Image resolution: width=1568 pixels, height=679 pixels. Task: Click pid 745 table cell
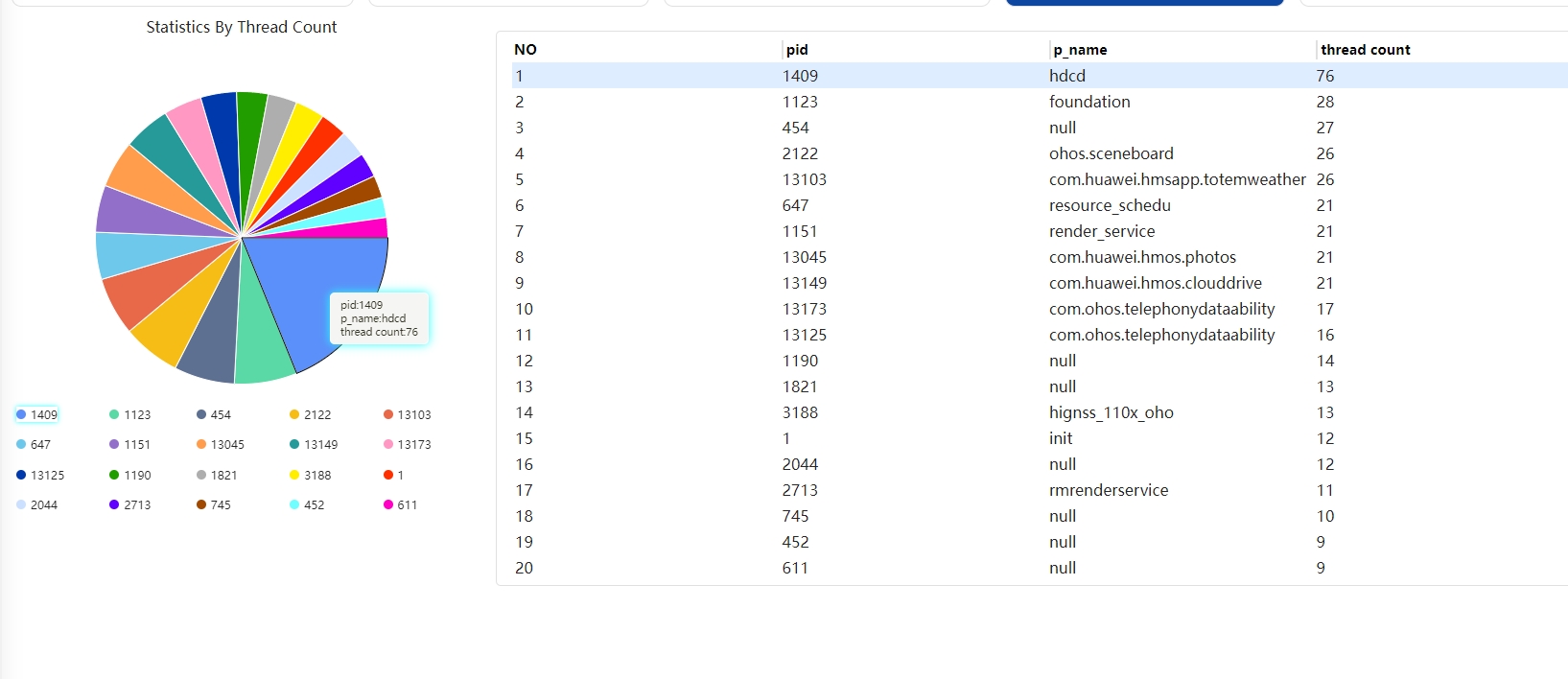point(795,516)
